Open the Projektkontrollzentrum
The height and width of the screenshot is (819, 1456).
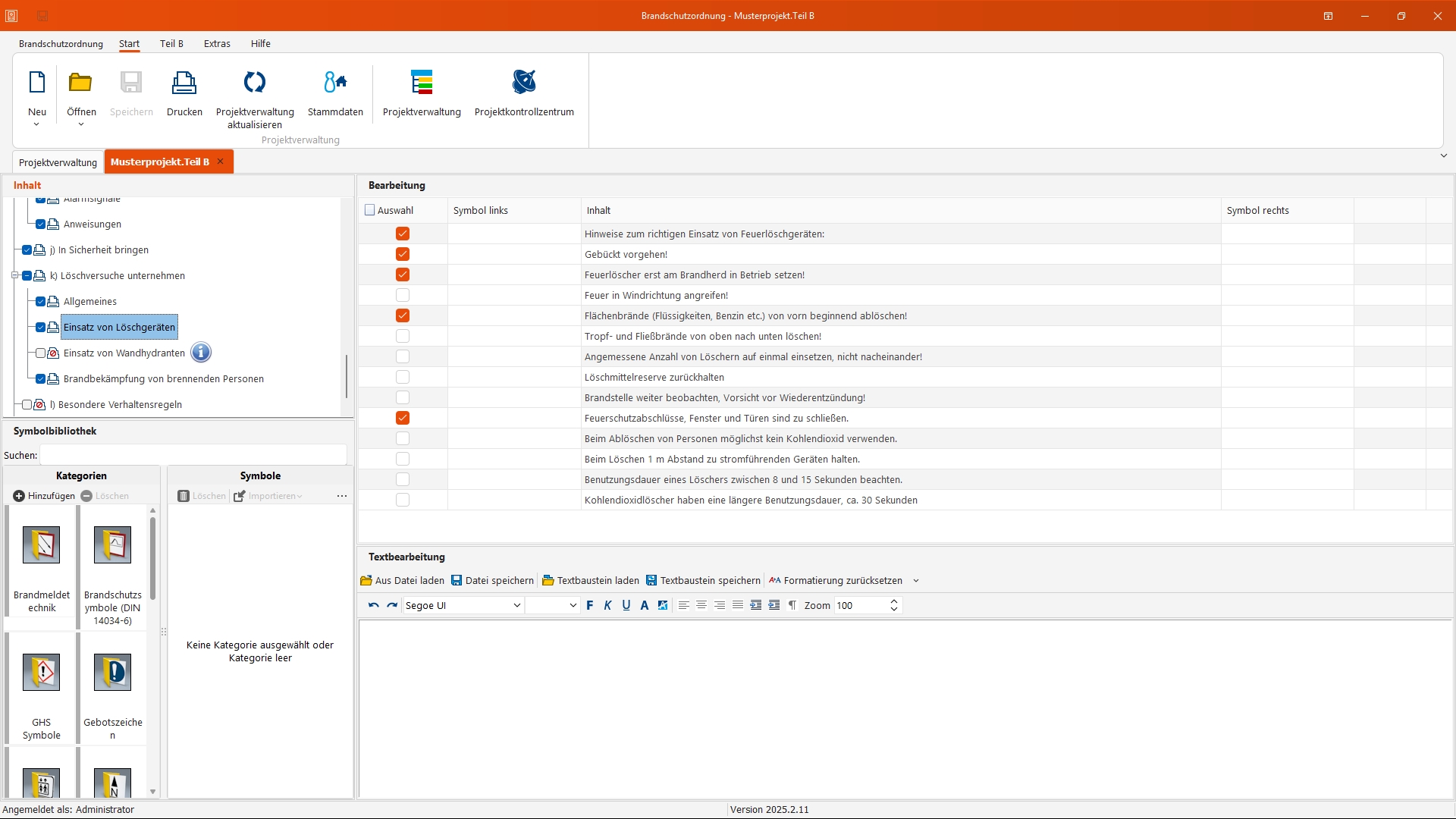(x=524, y=82)
